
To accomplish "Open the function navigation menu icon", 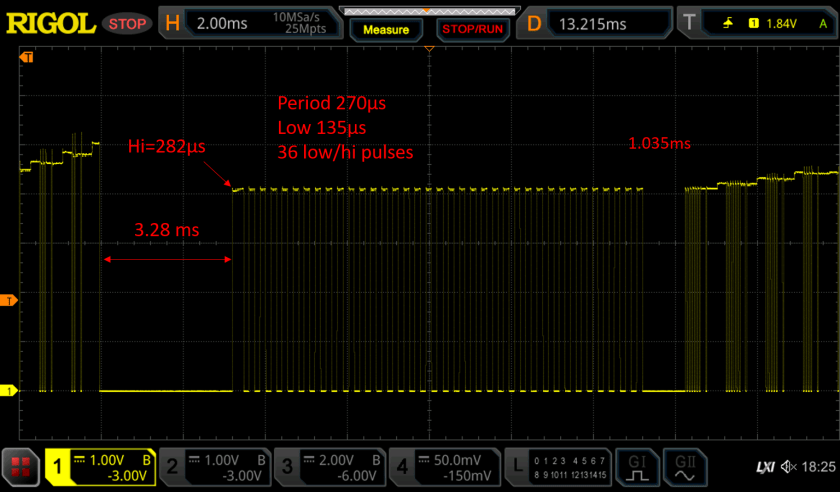I will [20, 467].
